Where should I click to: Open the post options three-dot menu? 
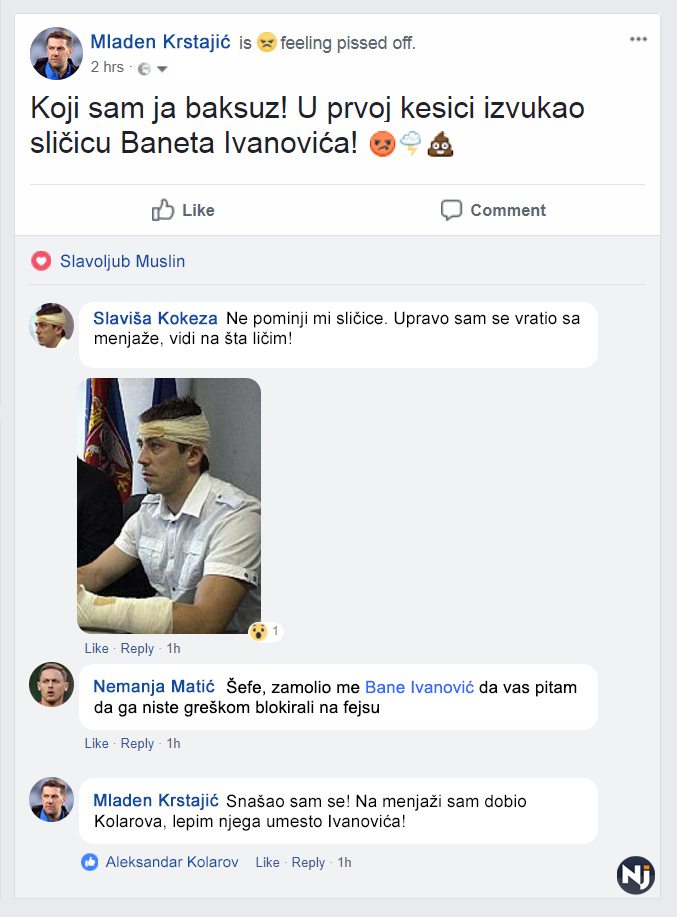tap(638, 39)
